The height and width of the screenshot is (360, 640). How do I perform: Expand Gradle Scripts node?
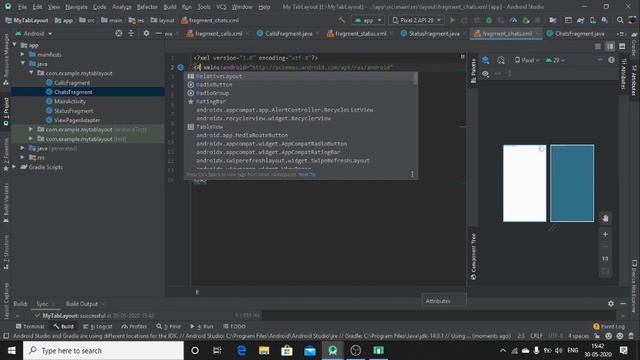click(x=15, y=167)
